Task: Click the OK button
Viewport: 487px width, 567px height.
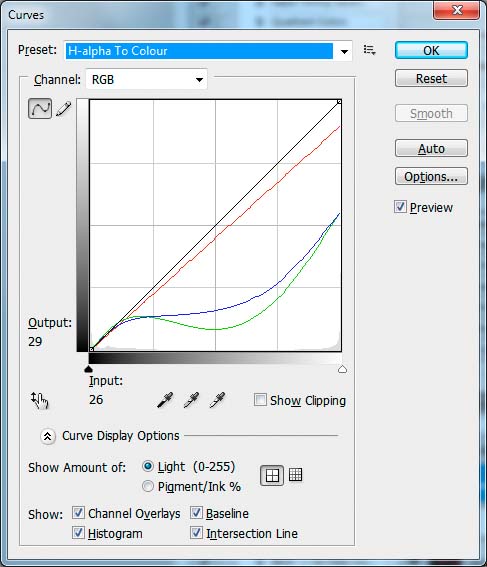Action: [x=431, y=50]
